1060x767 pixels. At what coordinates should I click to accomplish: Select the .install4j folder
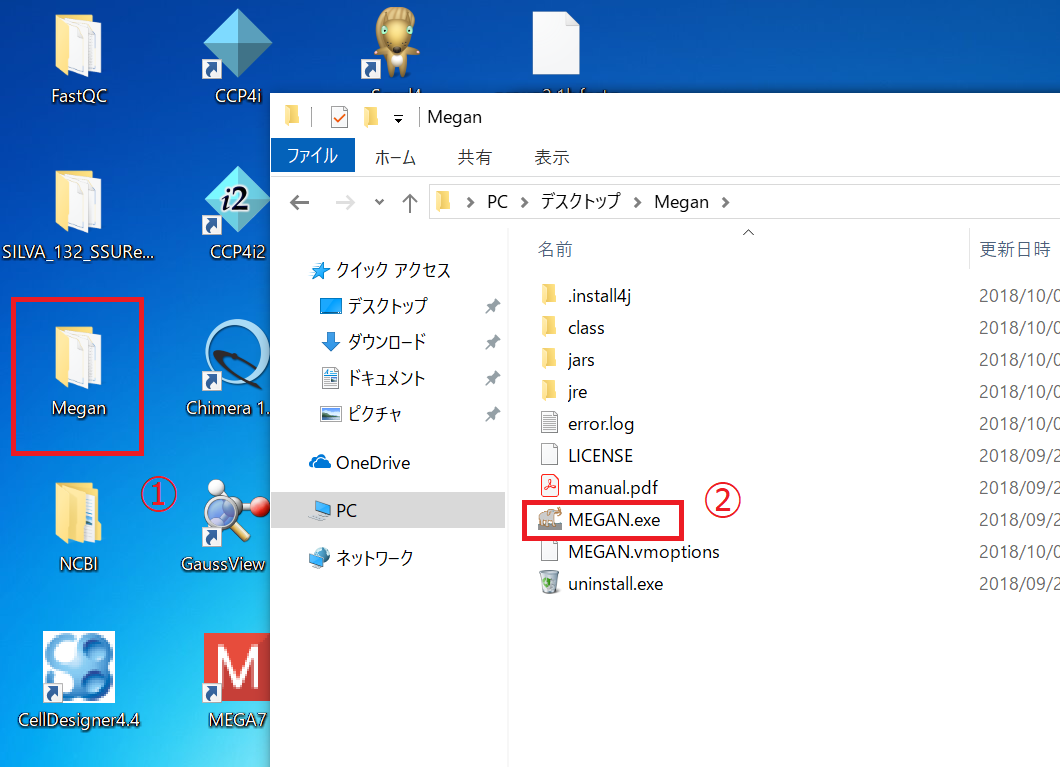pyautogui.click(x=585, y=295)
